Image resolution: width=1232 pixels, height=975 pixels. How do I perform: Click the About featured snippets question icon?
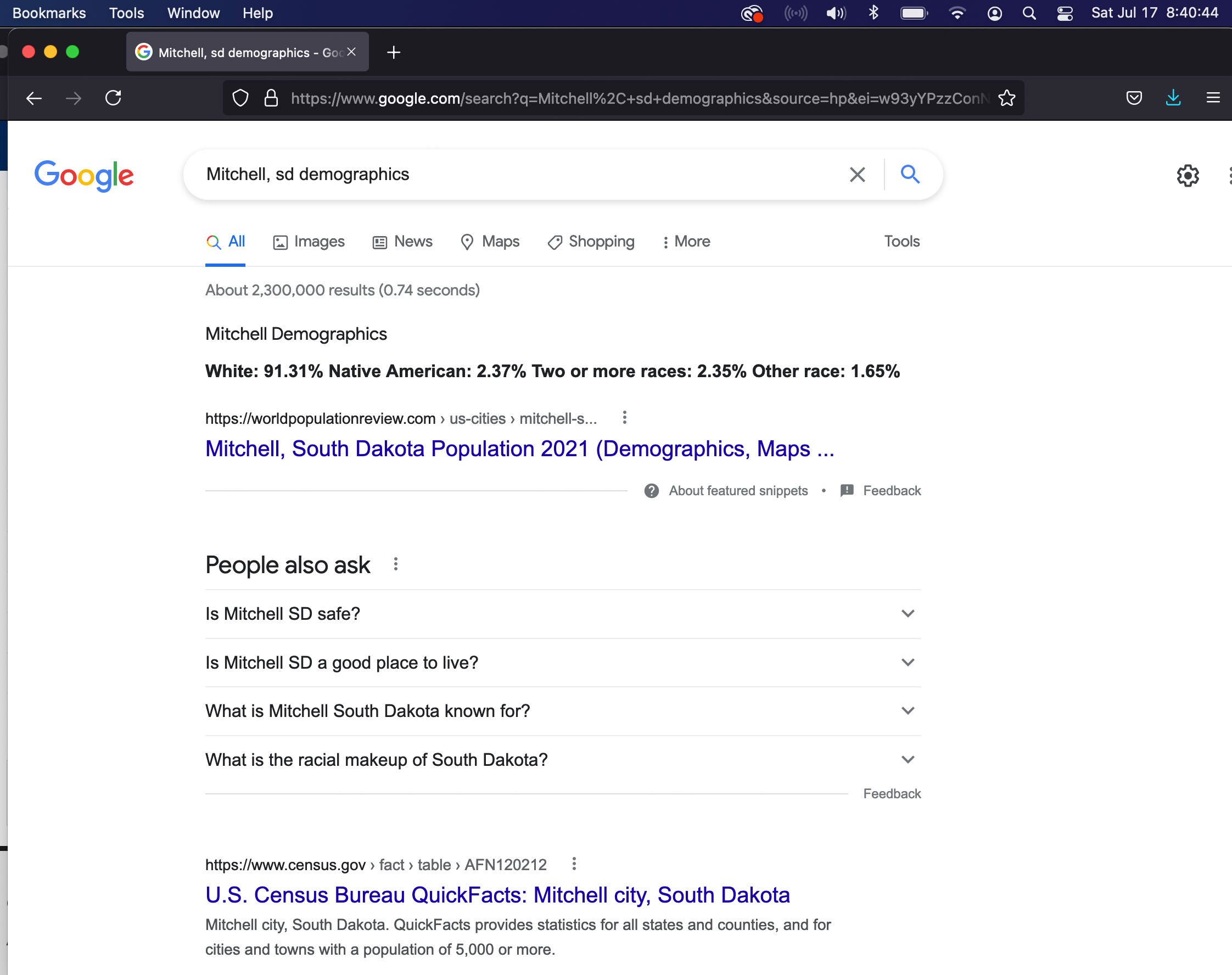(651, 491)
